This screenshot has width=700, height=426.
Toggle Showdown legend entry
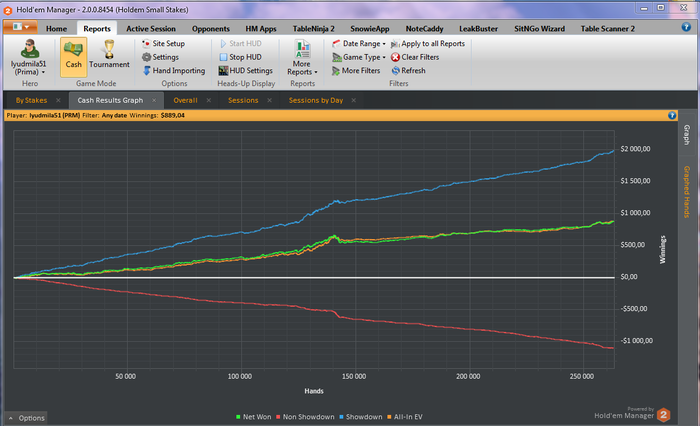360,417
